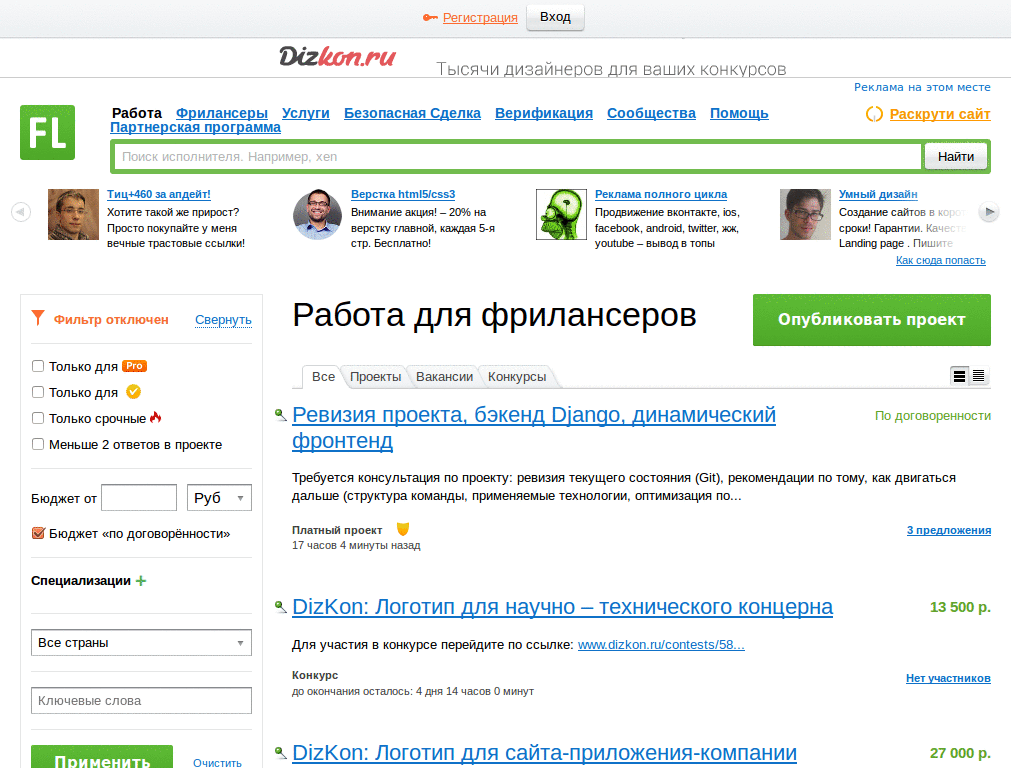Open the Партнерская программа link

pos(195,127)
